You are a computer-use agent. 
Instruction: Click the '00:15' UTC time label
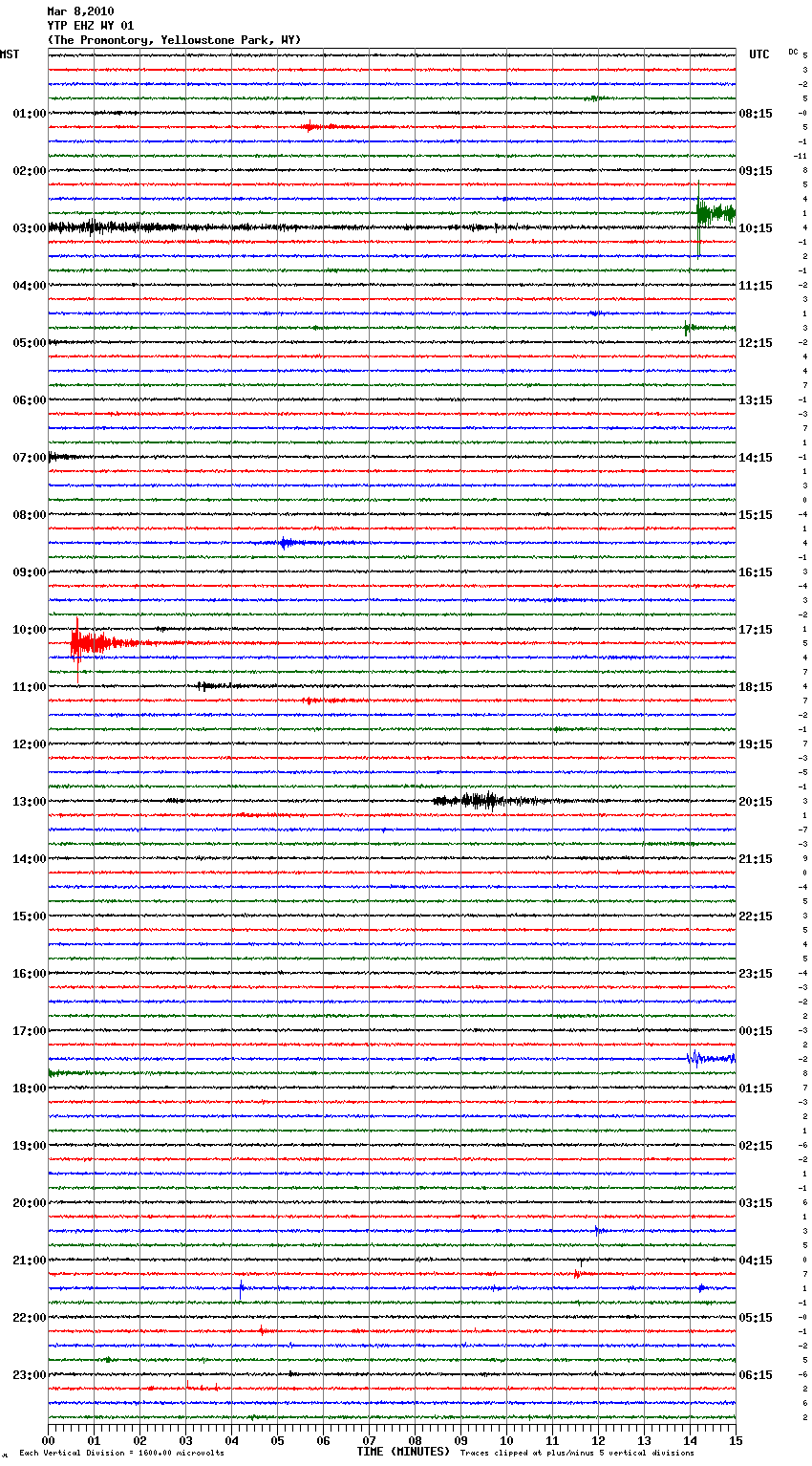click(x=756, y=1031)
